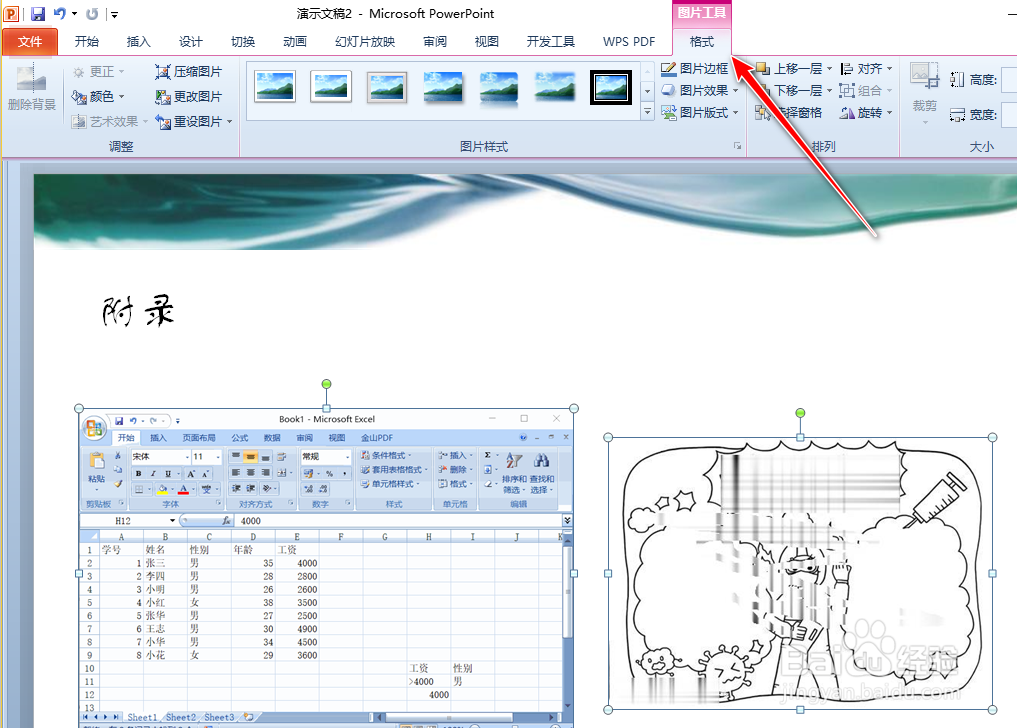Apply the fifth reflected picture style thumbnail
The width and height of the screenshot is (1017, 728).
499,87
